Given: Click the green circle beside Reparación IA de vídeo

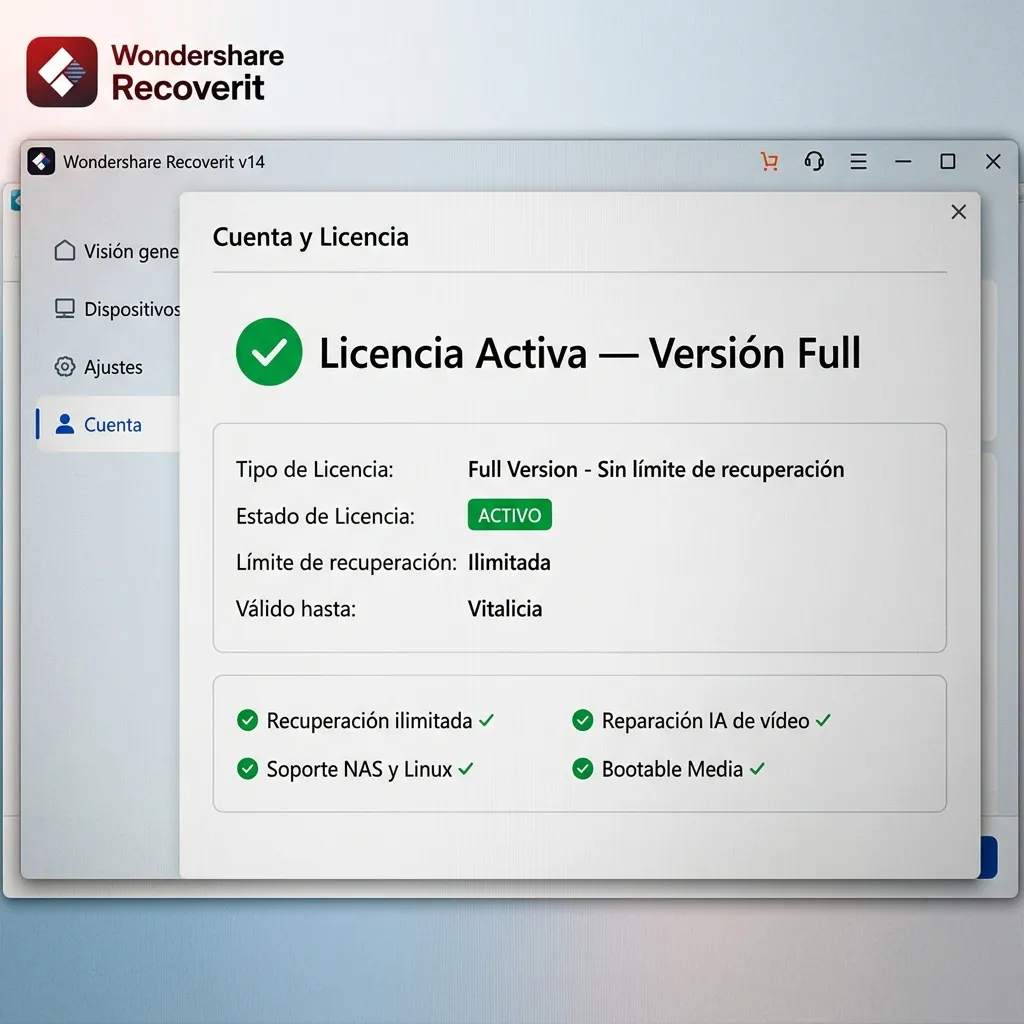Looking at the screenshot, I should click(583, 720).
